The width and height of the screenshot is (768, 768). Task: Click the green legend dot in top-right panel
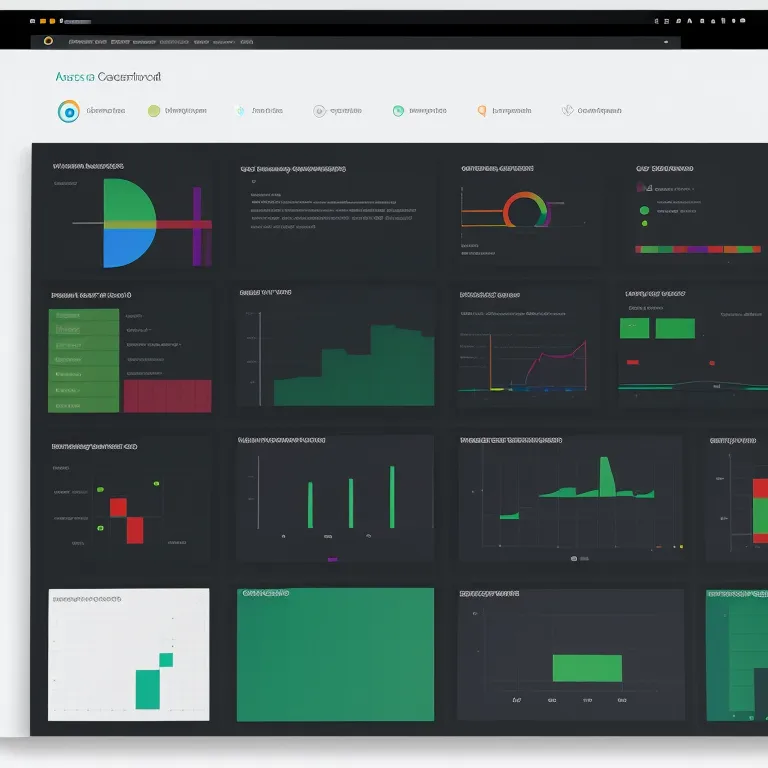[645, 210]
